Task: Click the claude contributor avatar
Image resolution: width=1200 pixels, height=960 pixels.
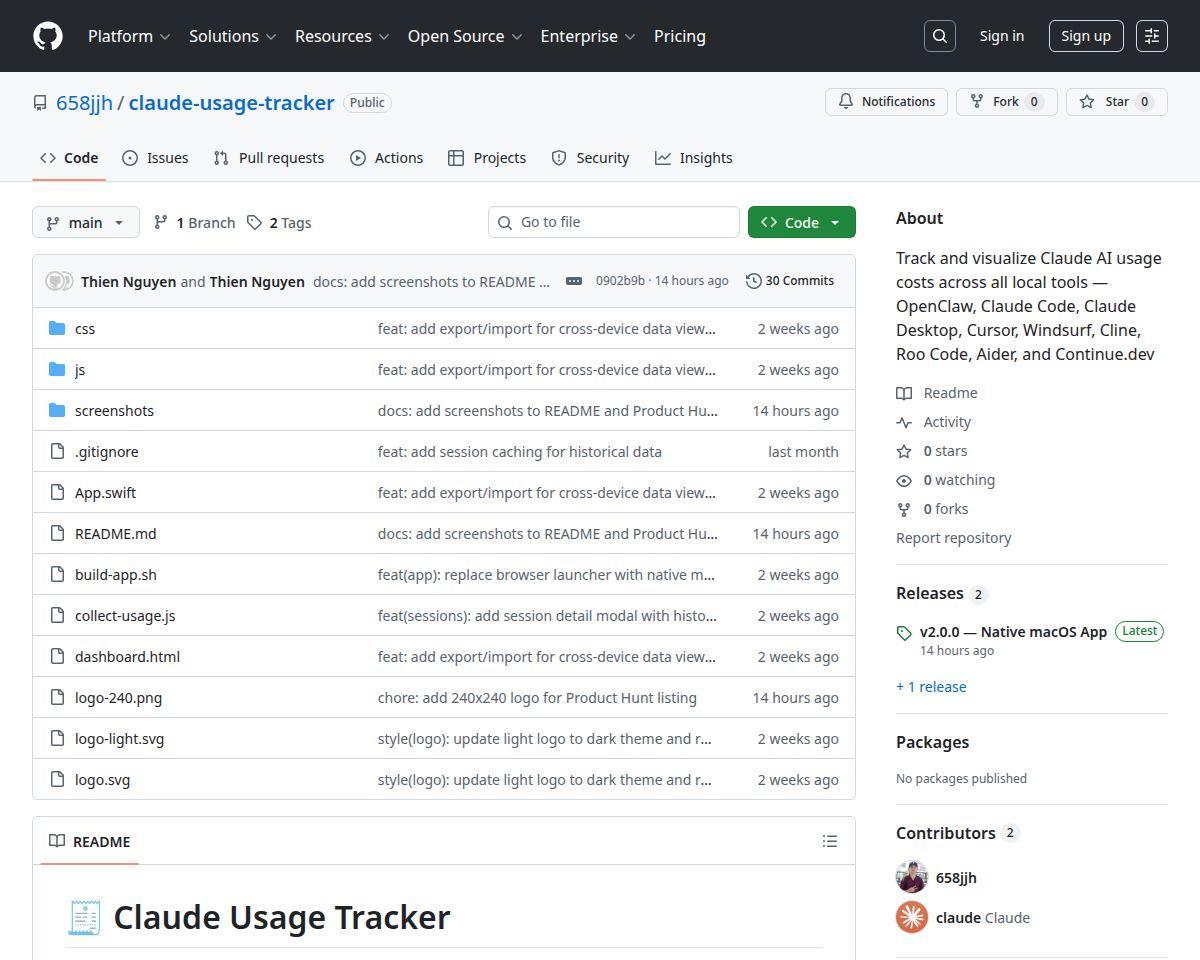Action: point(912,917)
